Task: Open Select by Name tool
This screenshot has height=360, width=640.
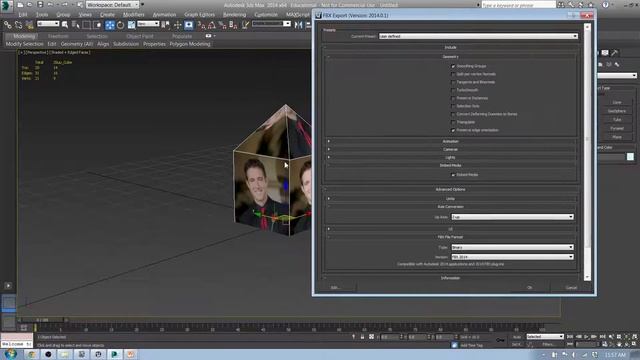Action: coord(76,25)
